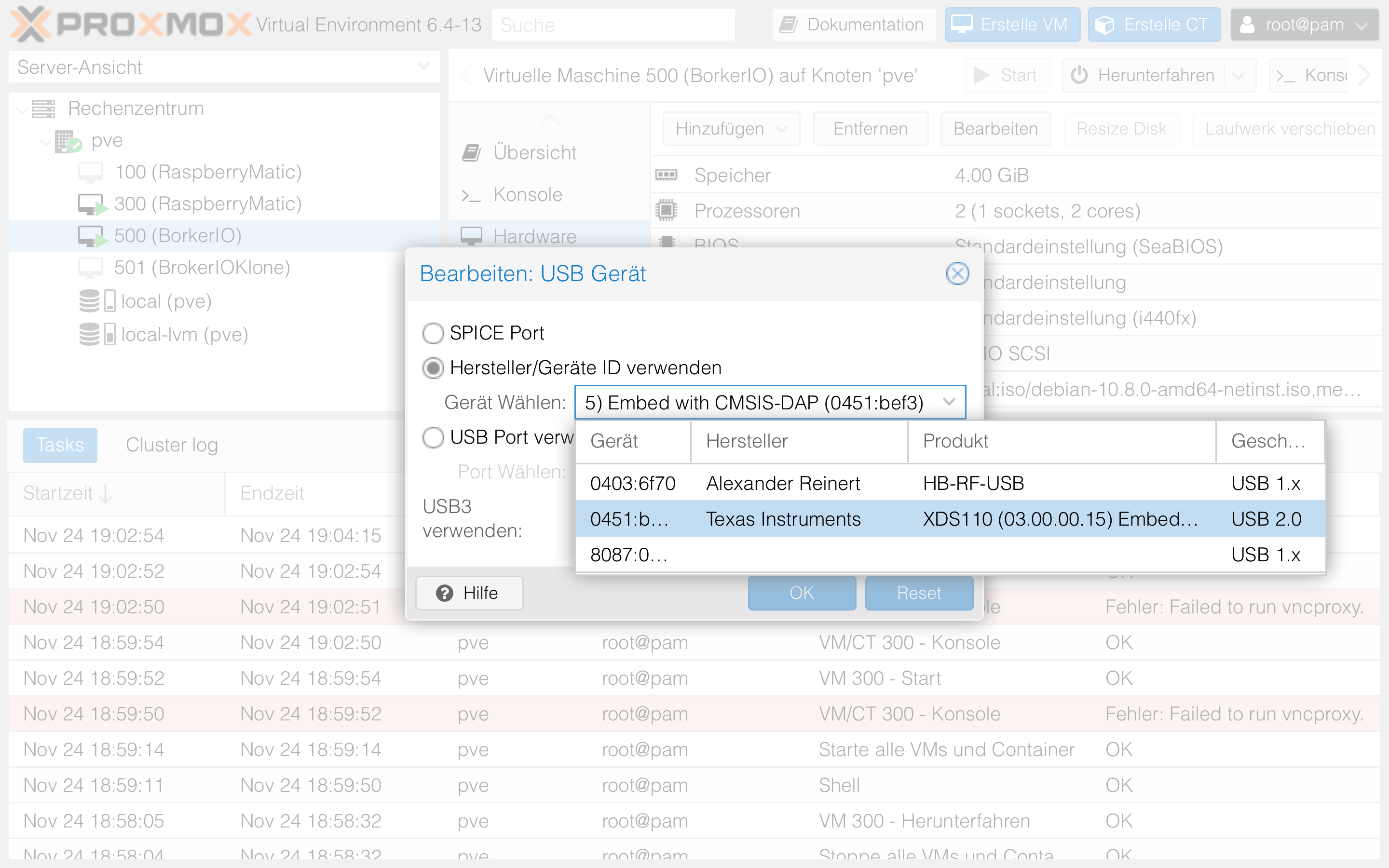Image resolution: width=1389 pixels, height=868 pixels.
Task: Click the Proxmox logo icon
Action: pos(30,24)
